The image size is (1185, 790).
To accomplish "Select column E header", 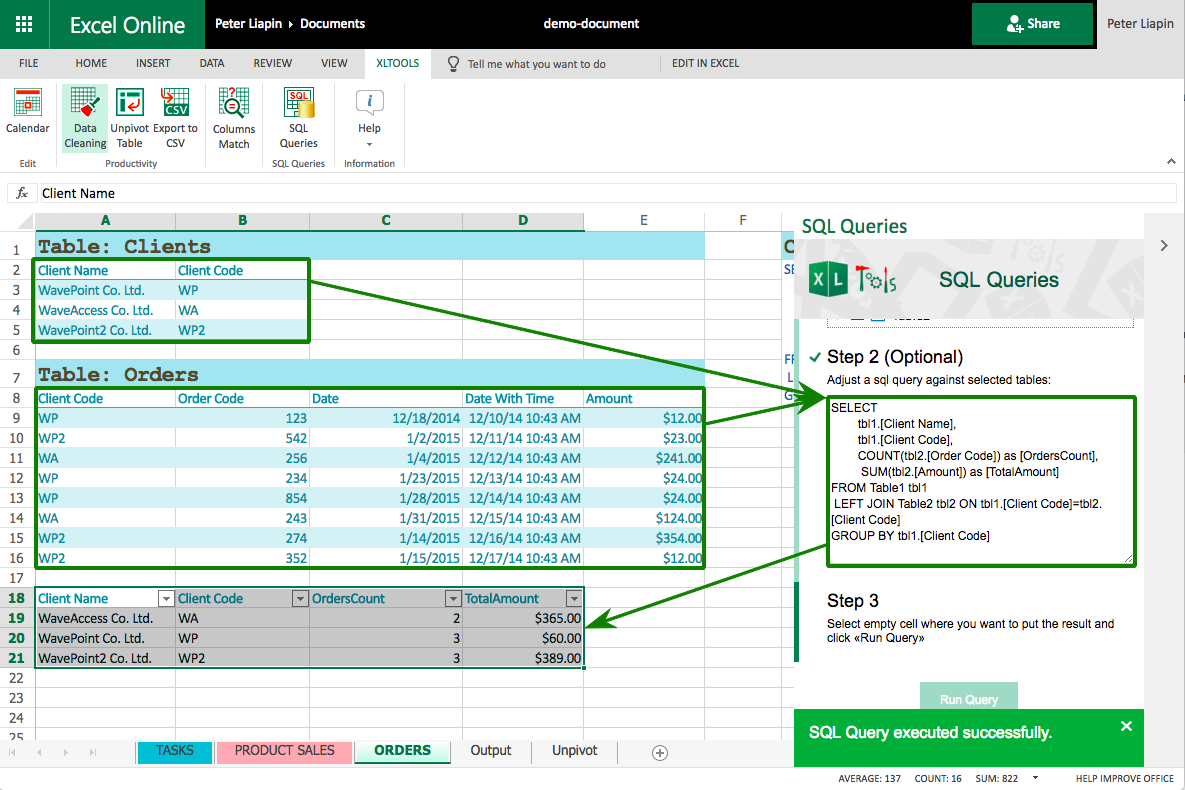I will point(644,220).
